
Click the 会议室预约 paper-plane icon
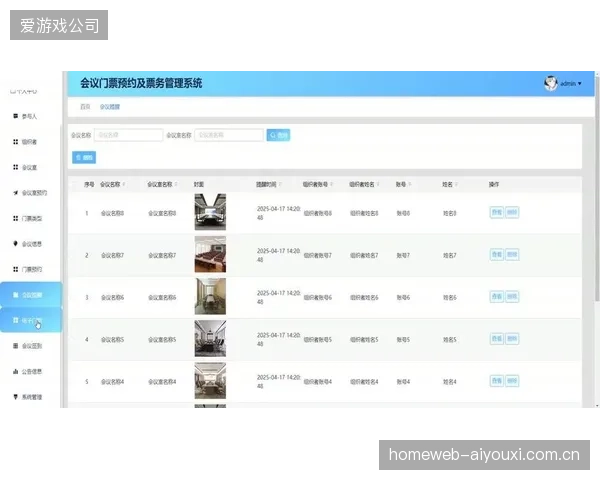pyautogui.click(x=15, y=193)
